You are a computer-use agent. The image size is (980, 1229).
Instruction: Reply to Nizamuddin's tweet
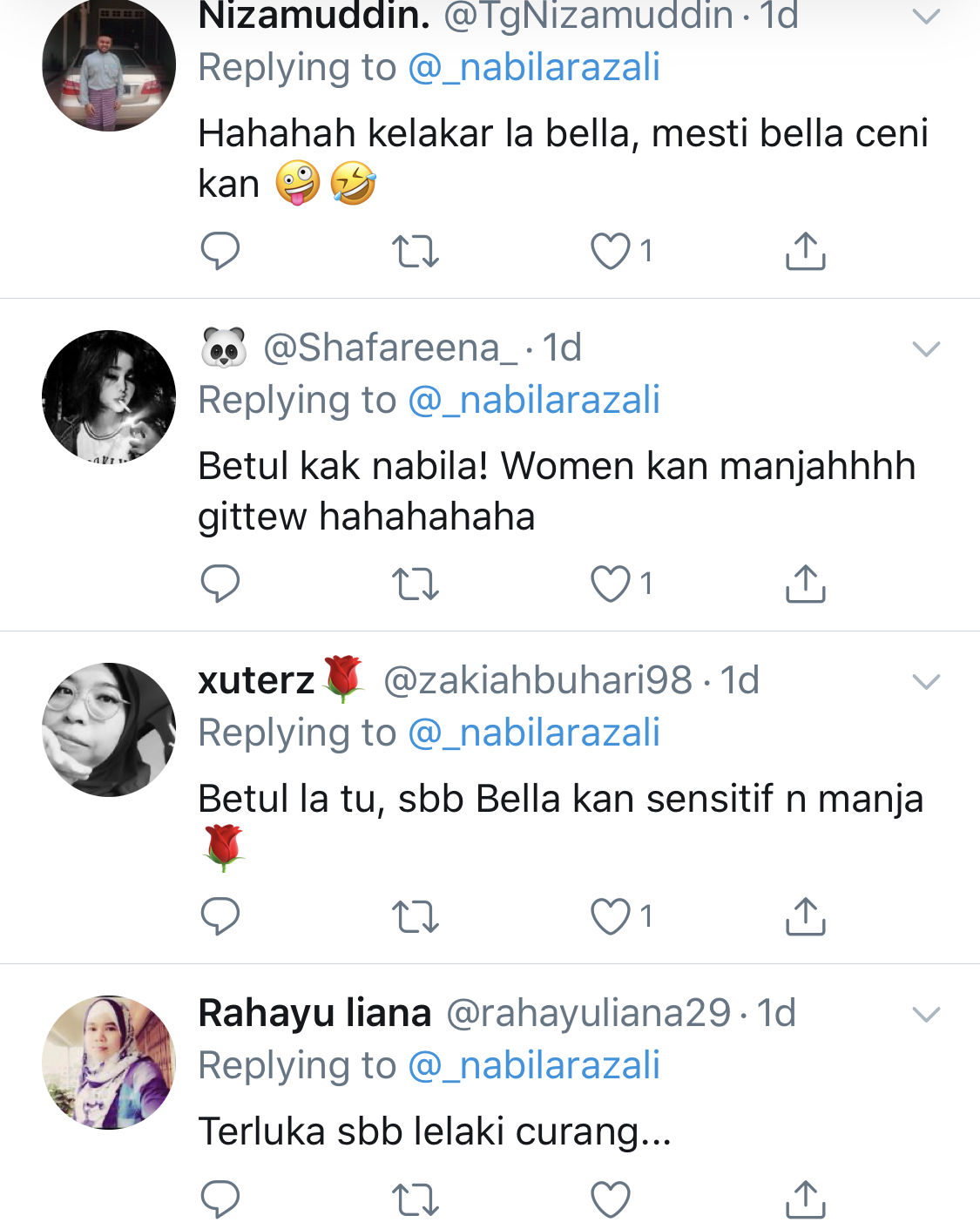220,252
